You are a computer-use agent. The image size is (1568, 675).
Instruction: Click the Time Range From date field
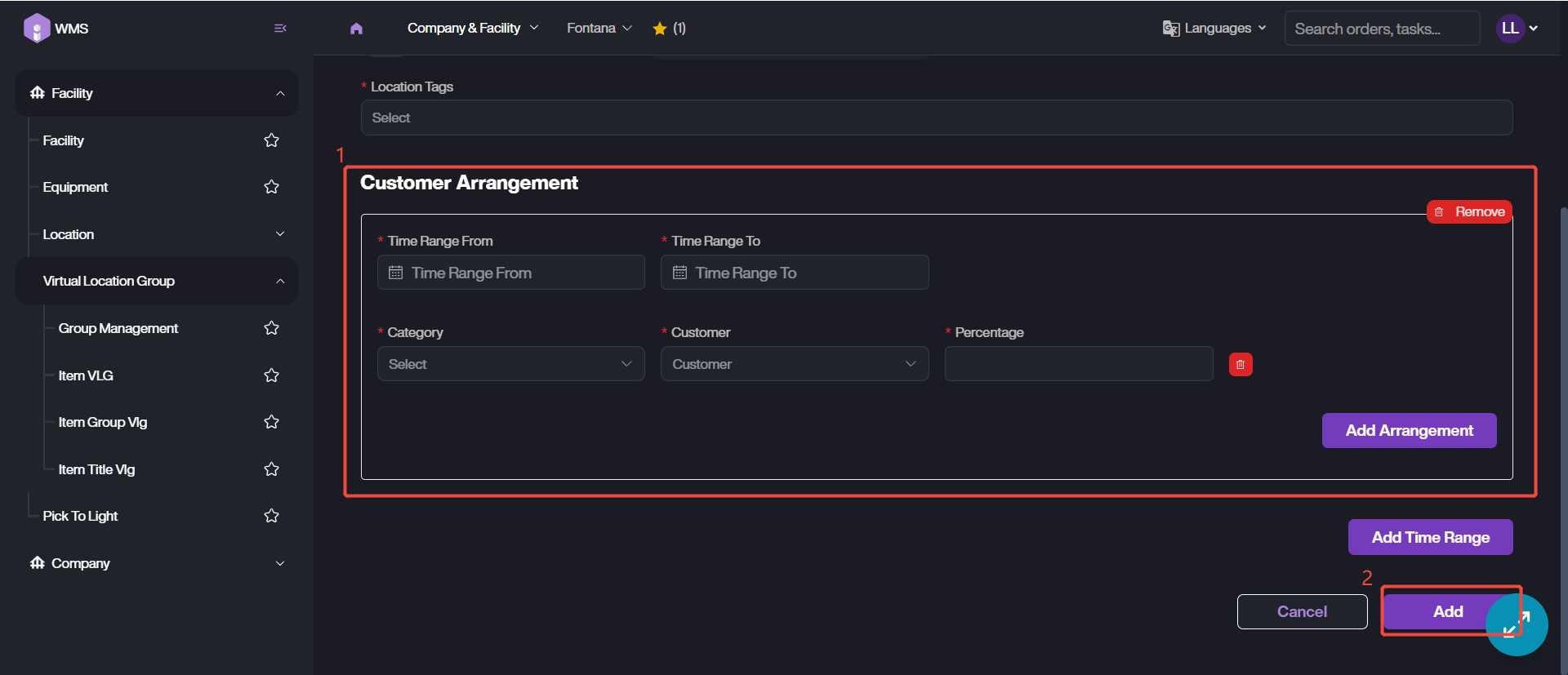coord(510,273)
